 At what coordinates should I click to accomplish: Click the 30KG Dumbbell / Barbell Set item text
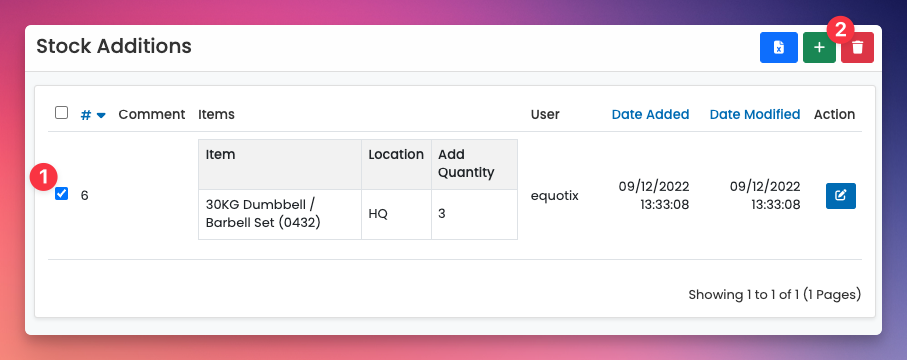click(263, 214)
